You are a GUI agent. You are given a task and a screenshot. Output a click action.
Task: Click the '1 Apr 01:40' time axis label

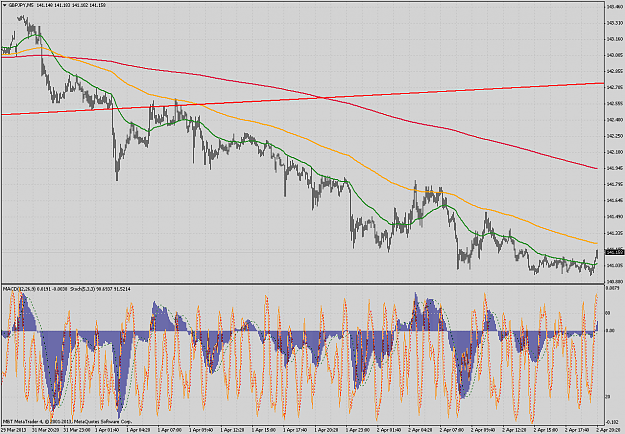[106, 430]
